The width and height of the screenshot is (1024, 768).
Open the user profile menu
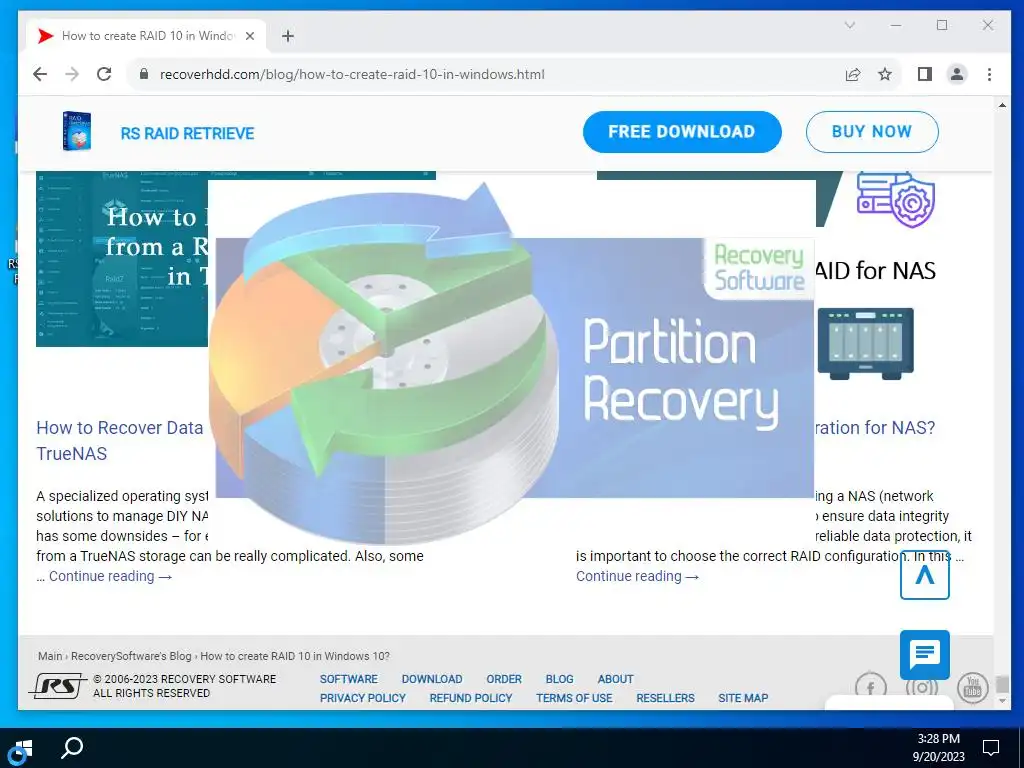point(957,74)
